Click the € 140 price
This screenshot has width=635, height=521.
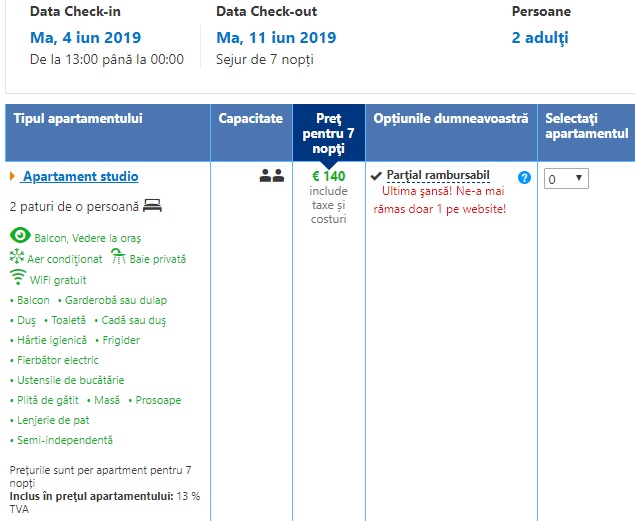click(329, 176)
